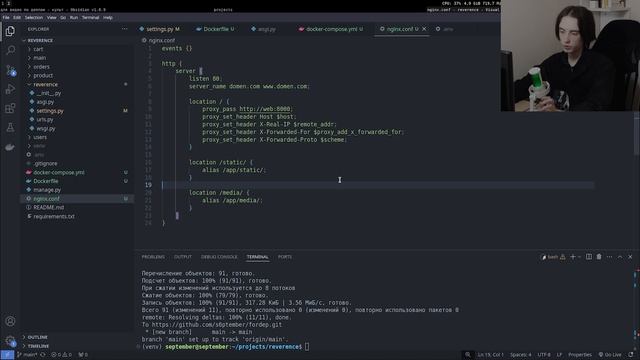The width and height of the screenshot is (640, 360).
Task: Open the Selection menu
Action: click(34, 18)
